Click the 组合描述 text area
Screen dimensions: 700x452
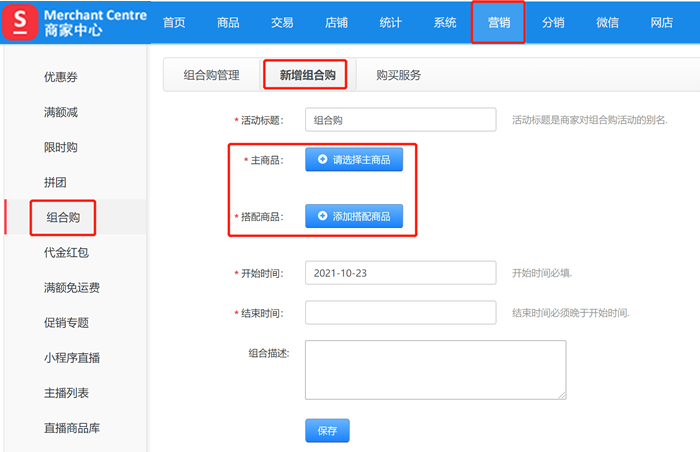tap(435, 370)
